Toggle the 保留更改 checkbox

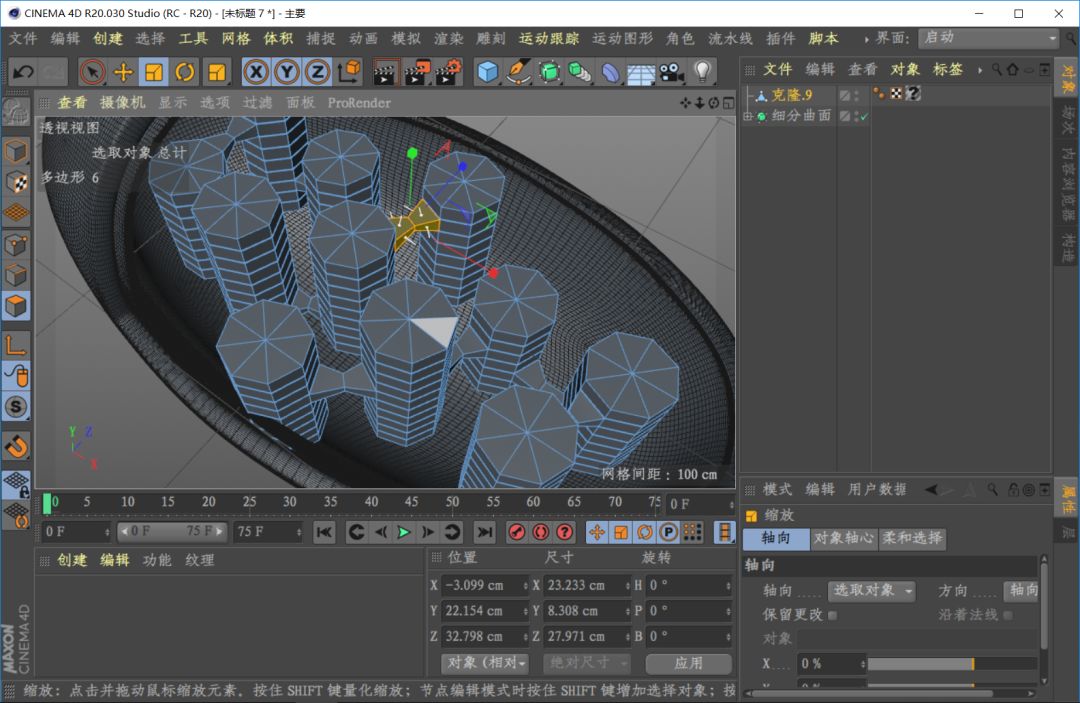[x=832, y=615]
